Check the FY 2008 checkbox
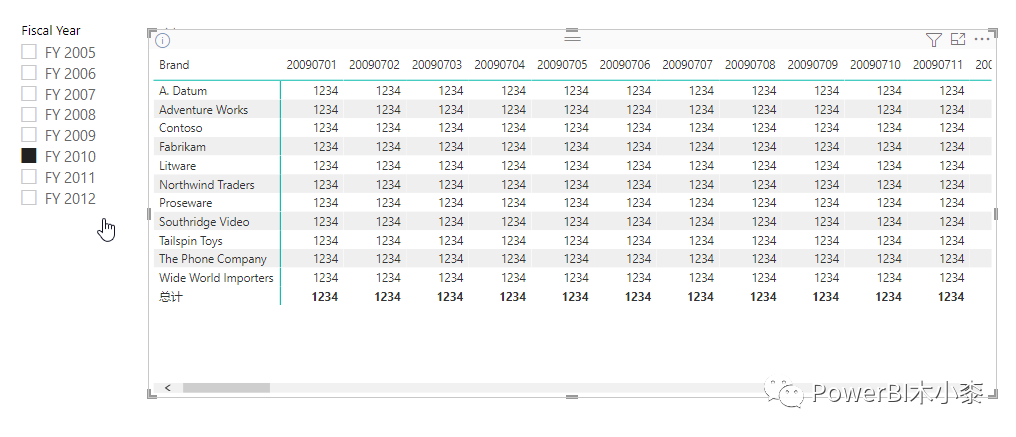Screen dimensions: 1016x437 tap(29, 114)
